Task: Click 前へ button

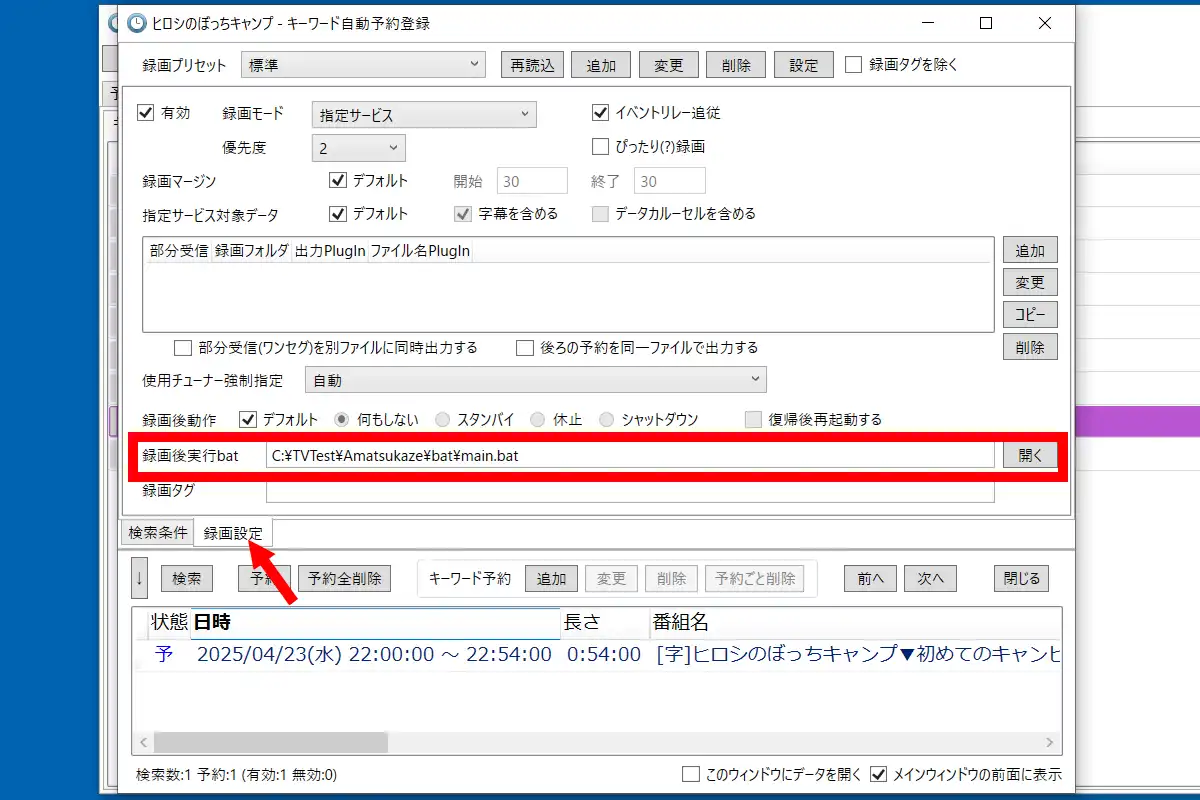Action: tap(870, 578)
